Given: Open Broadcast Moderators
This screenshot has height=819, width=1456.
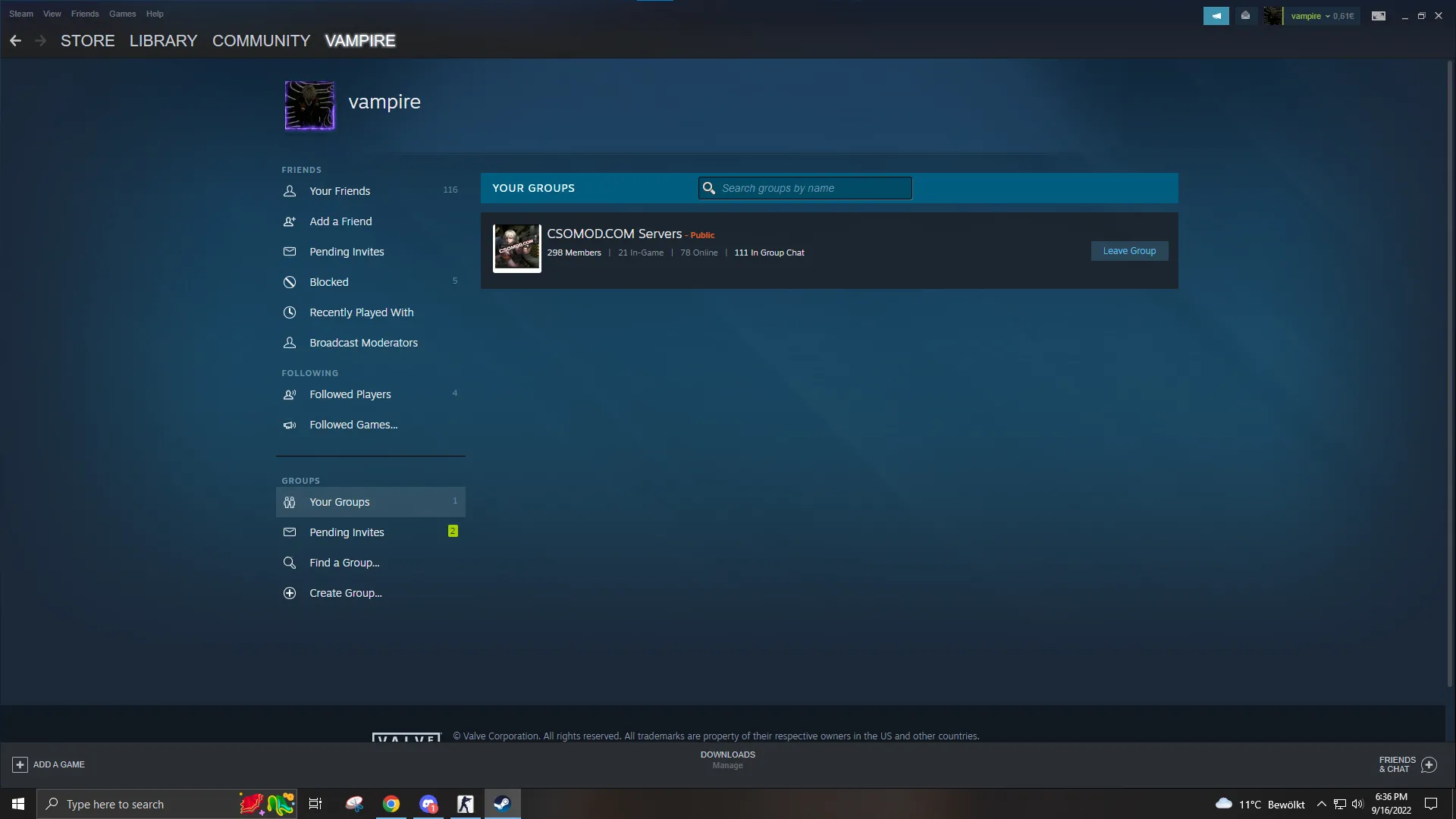Looking at the screenshot, I should pos(371,343).
